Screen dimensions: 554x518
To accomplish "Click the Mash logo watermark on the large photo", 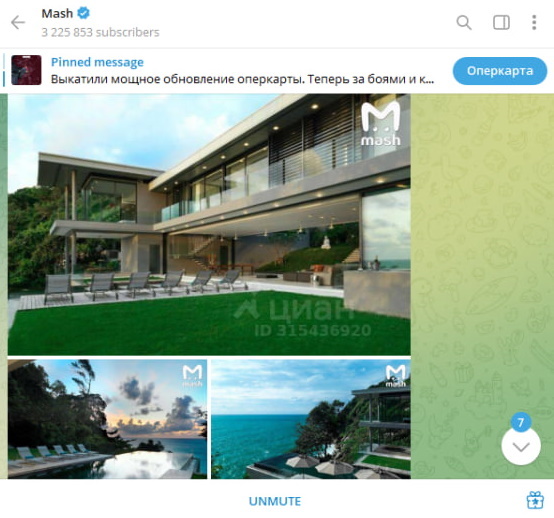I will coord(381,123).
